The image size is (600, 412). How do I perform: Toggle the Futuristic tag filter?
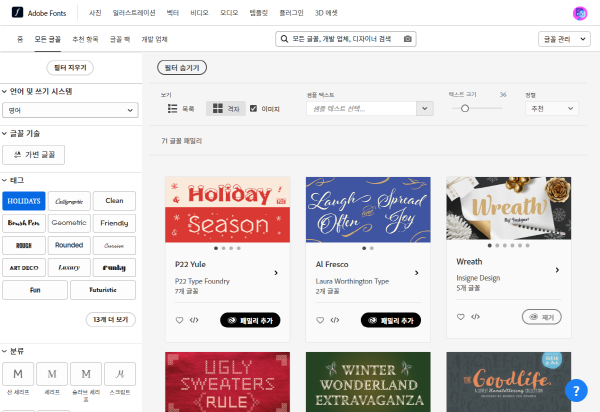(103, 290)
